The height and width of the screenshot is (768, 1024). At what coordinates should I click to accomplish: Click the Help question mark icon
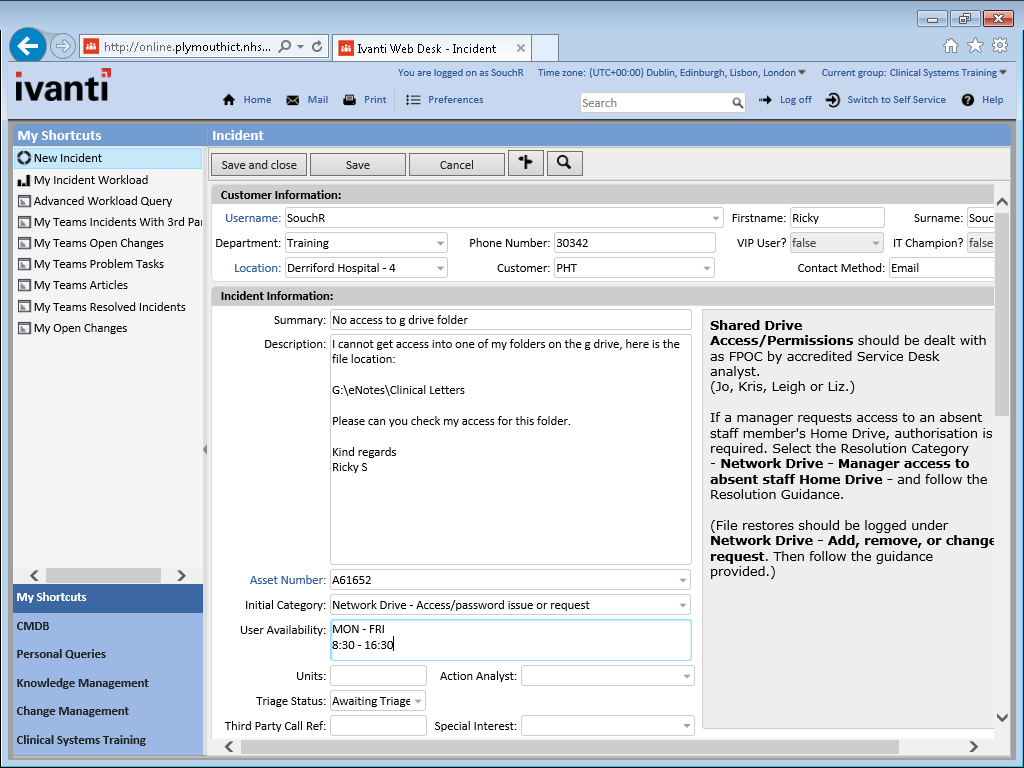coord(968,100)
